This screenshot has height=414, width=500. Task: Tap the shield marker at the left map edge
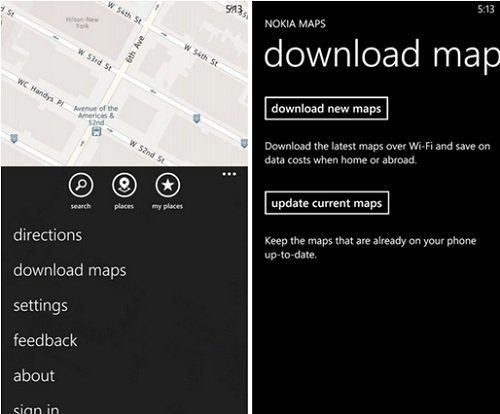(x=14, y=138)
